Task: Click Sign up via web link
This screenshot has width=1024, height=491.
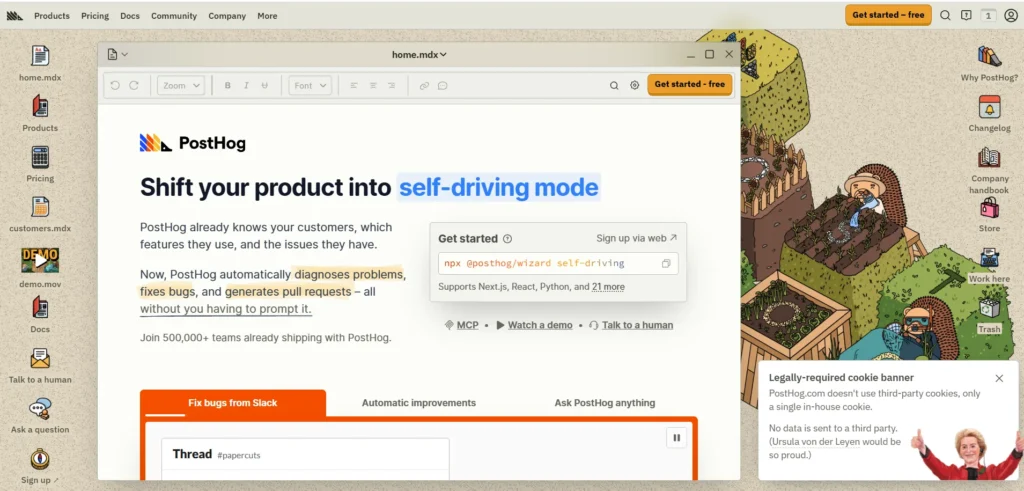Action: [x=637, y=238]
